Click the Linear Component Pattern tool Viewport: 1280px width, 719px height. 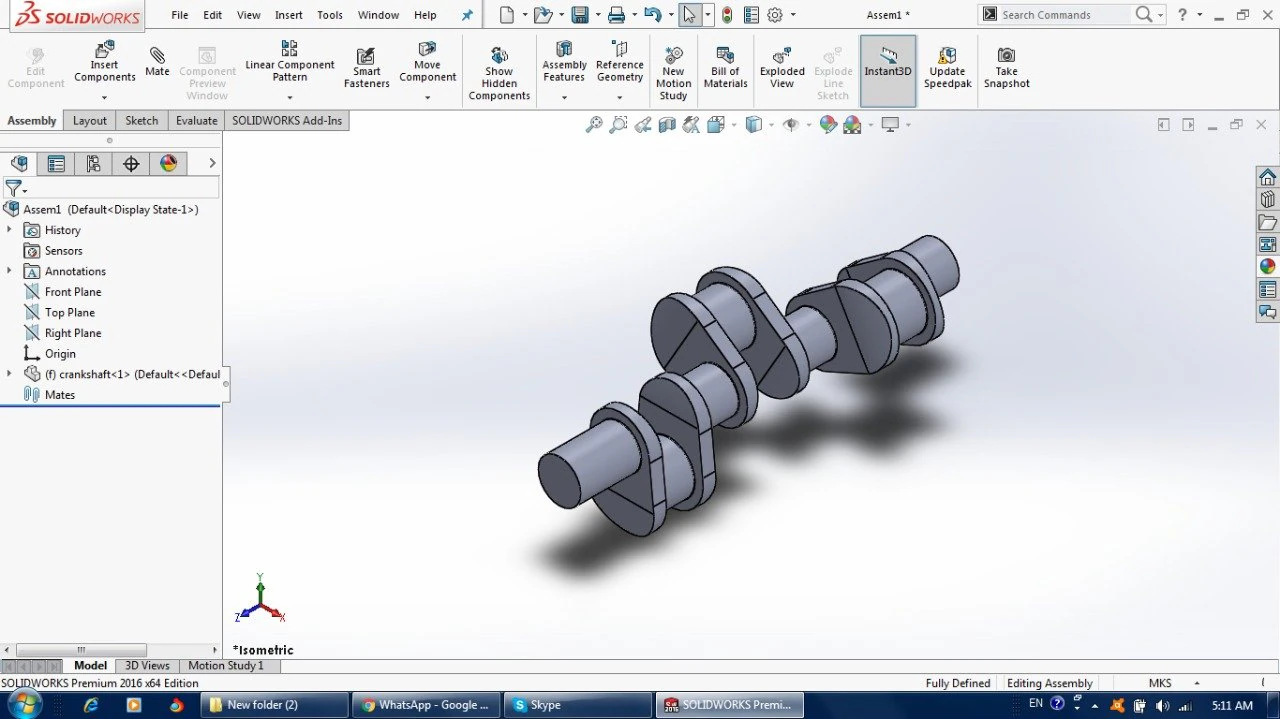pos(289,63)
